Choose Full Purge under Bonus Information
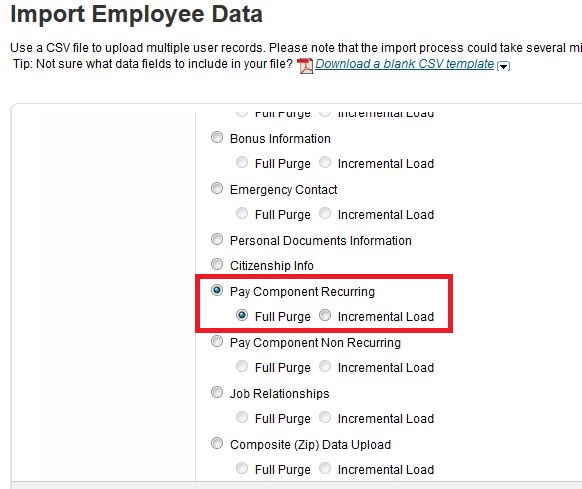Viewport: 582px width, 489px height. point(242,162)
